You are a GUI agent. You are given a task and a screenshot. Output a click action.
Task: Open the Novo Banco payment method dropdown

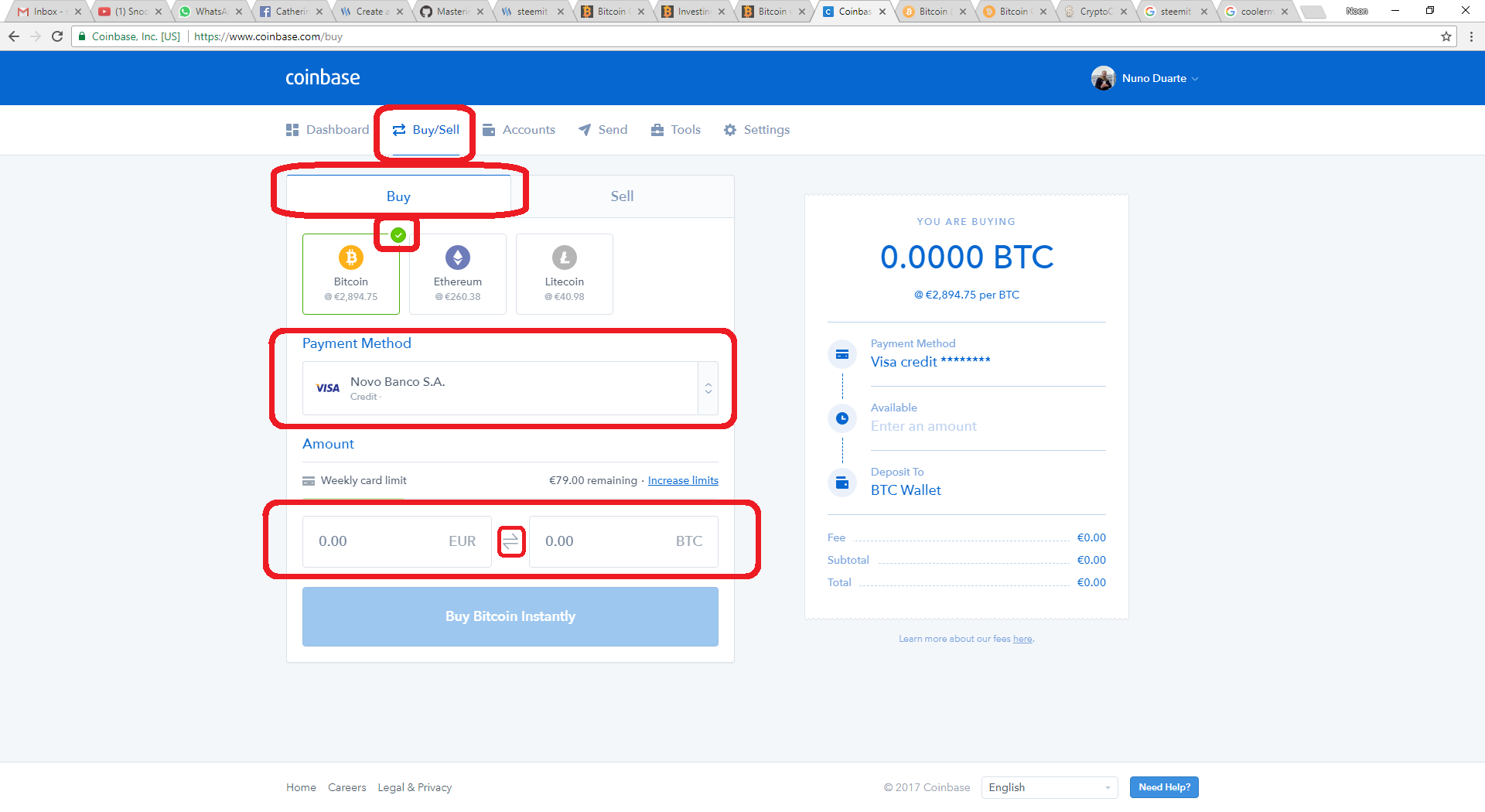point(510,388)
